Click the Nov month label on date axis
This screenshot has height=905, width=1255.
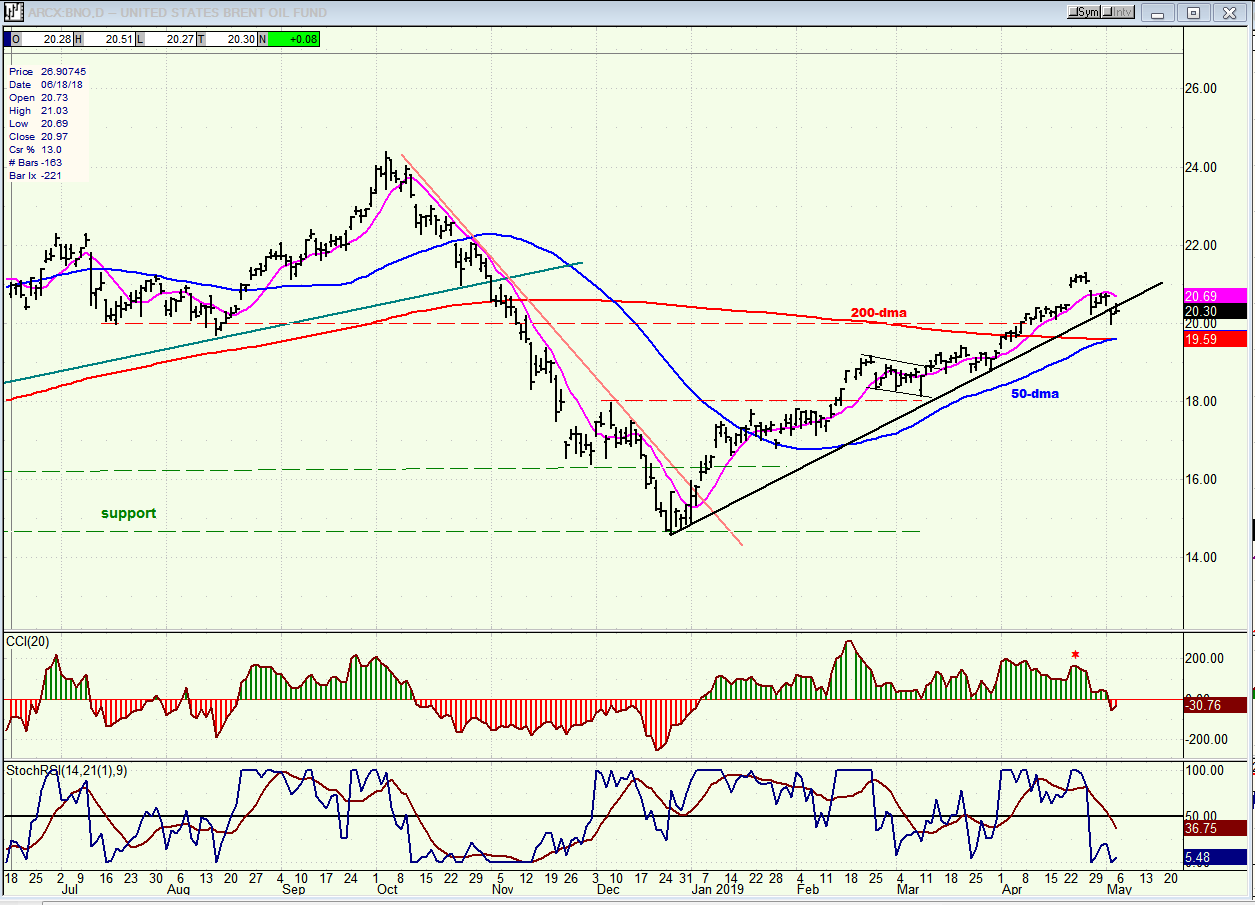tap(503, 888)
